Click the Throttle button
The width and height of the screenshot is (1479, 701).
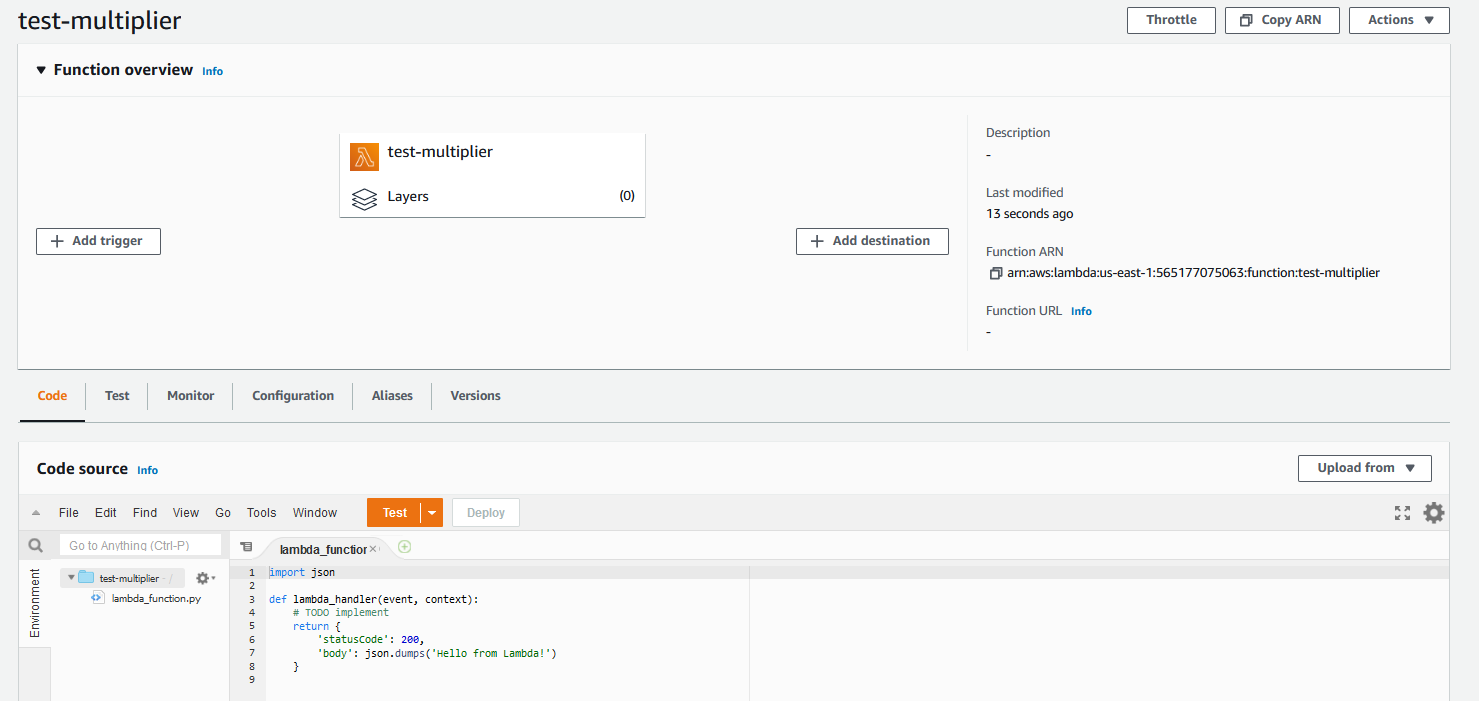click(1171, 20)
